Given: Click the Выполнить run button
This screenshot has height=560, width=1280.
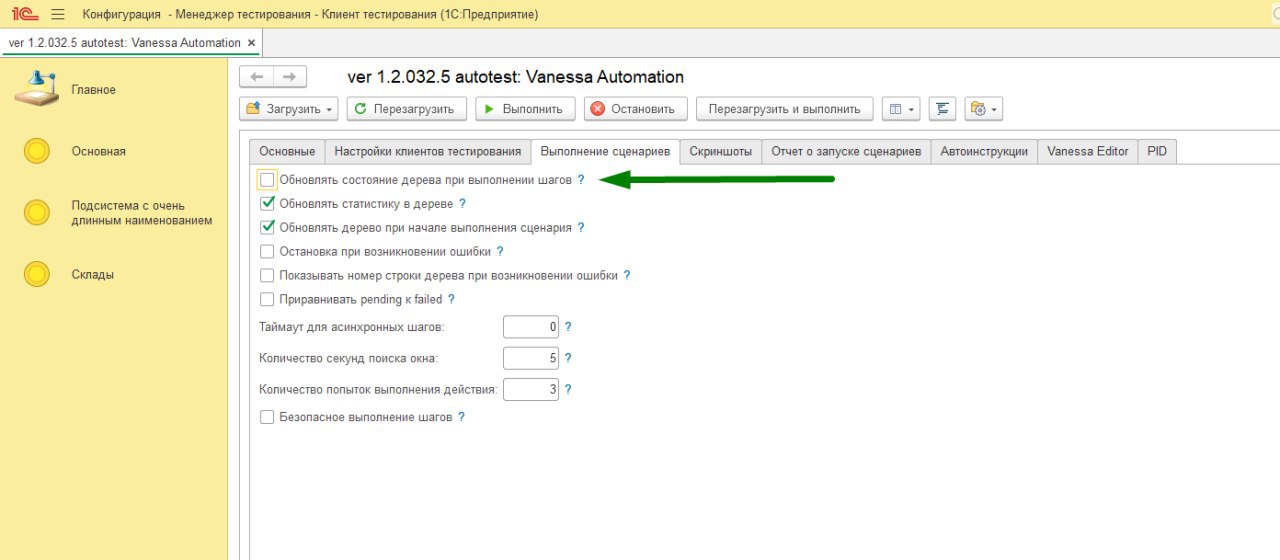Looking at the screenshot, I should [x=525, y=109].
